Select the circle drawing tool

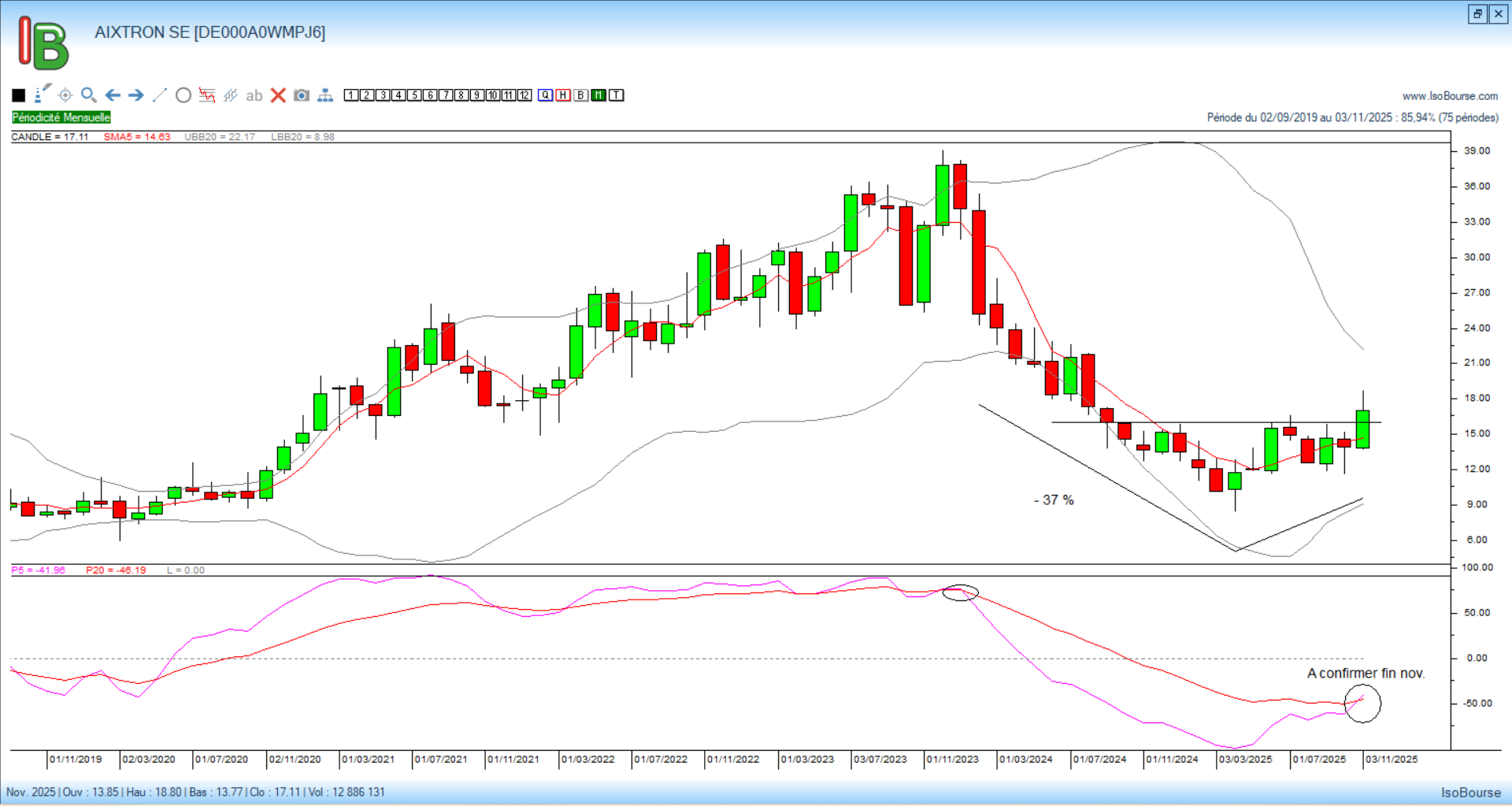[x=183, y=95]
